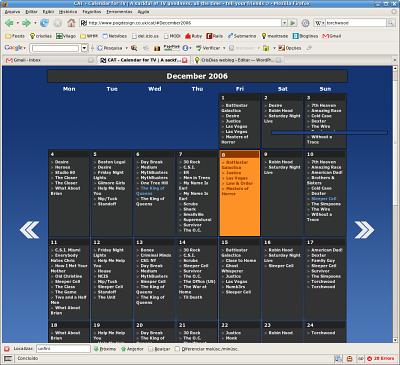The width and height of the screenshot is (400, 365).
Task: Switch to the Gmail - Inbox tab
Action: (49, 60)
